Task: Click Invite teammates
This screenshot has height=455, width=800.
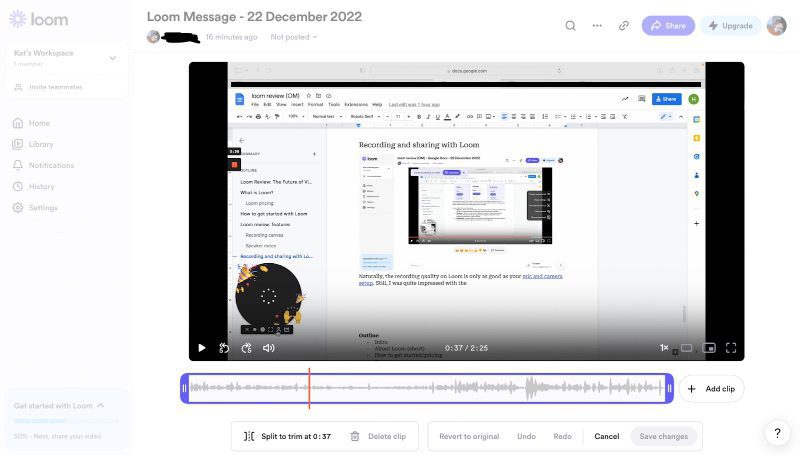Action: (55, 87)
